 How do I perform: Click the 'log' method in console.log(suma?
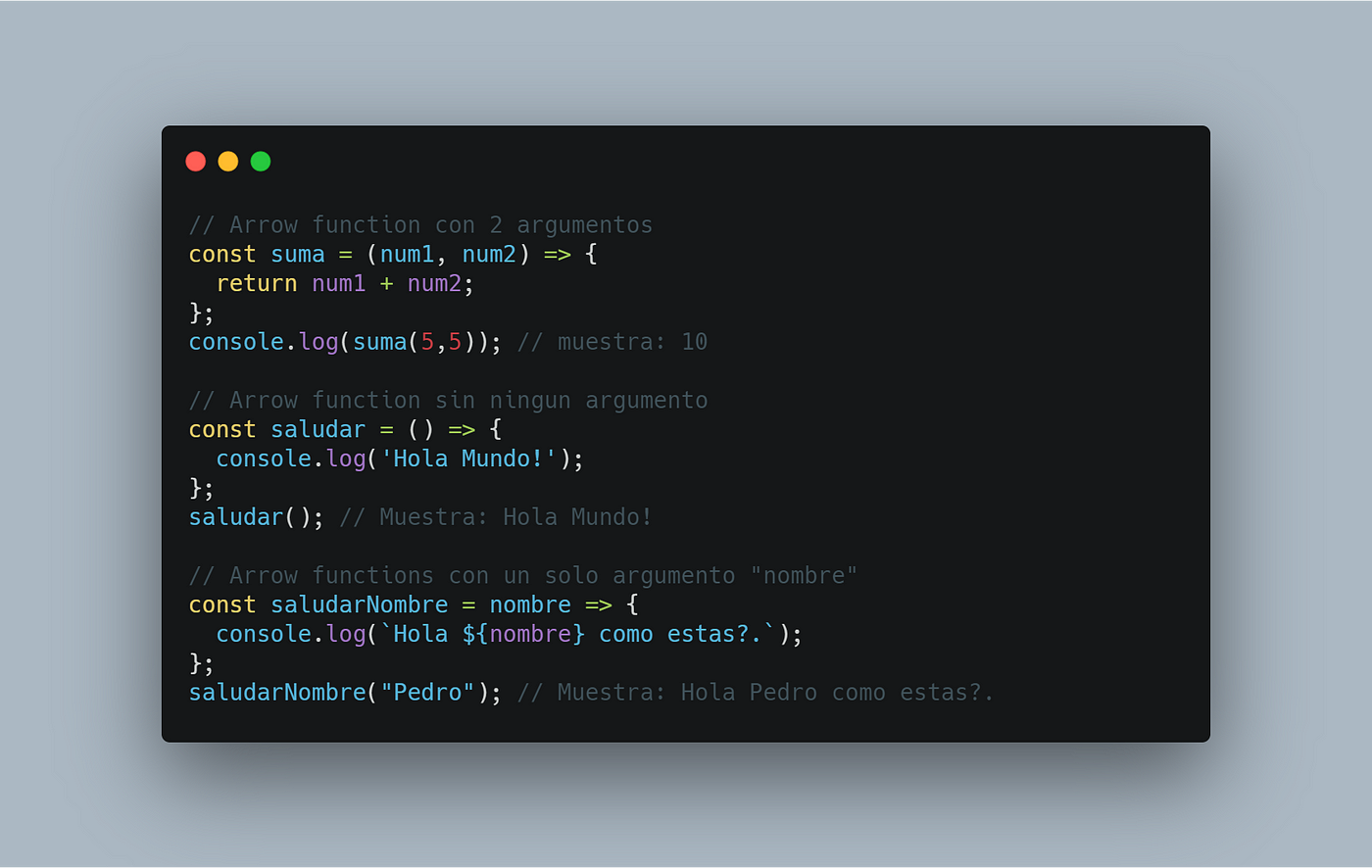pyautogui.click(x=318, y=342)
